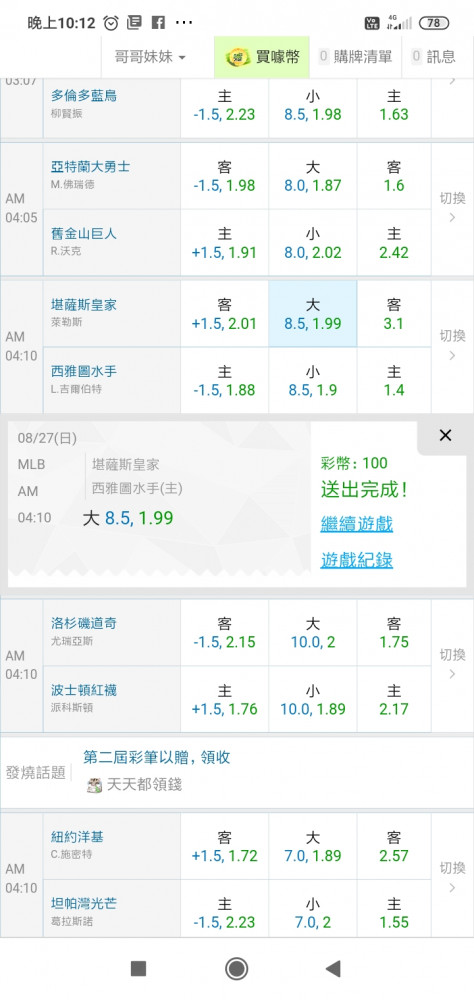474x1000 pixels.
Task: Open the 第二屆彩筆以贈，領收 hot topic
Action: tap(157, 757)
